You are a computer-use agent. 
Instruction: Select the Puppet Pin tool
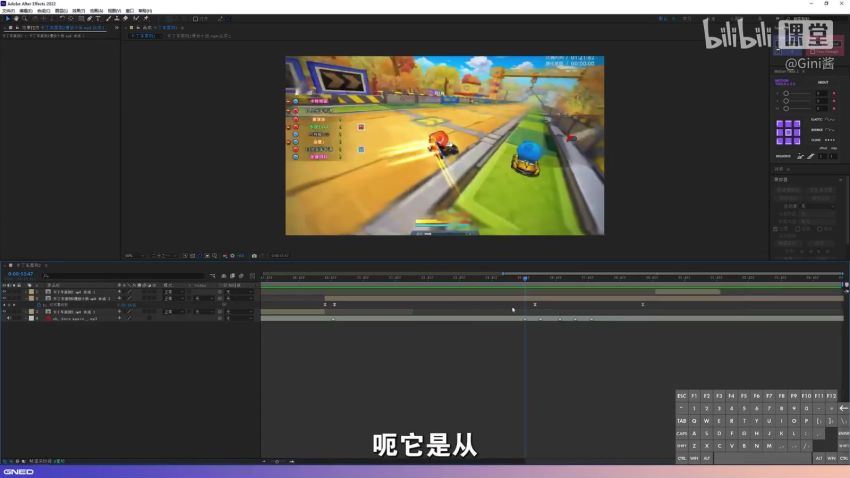coord(146,18)
